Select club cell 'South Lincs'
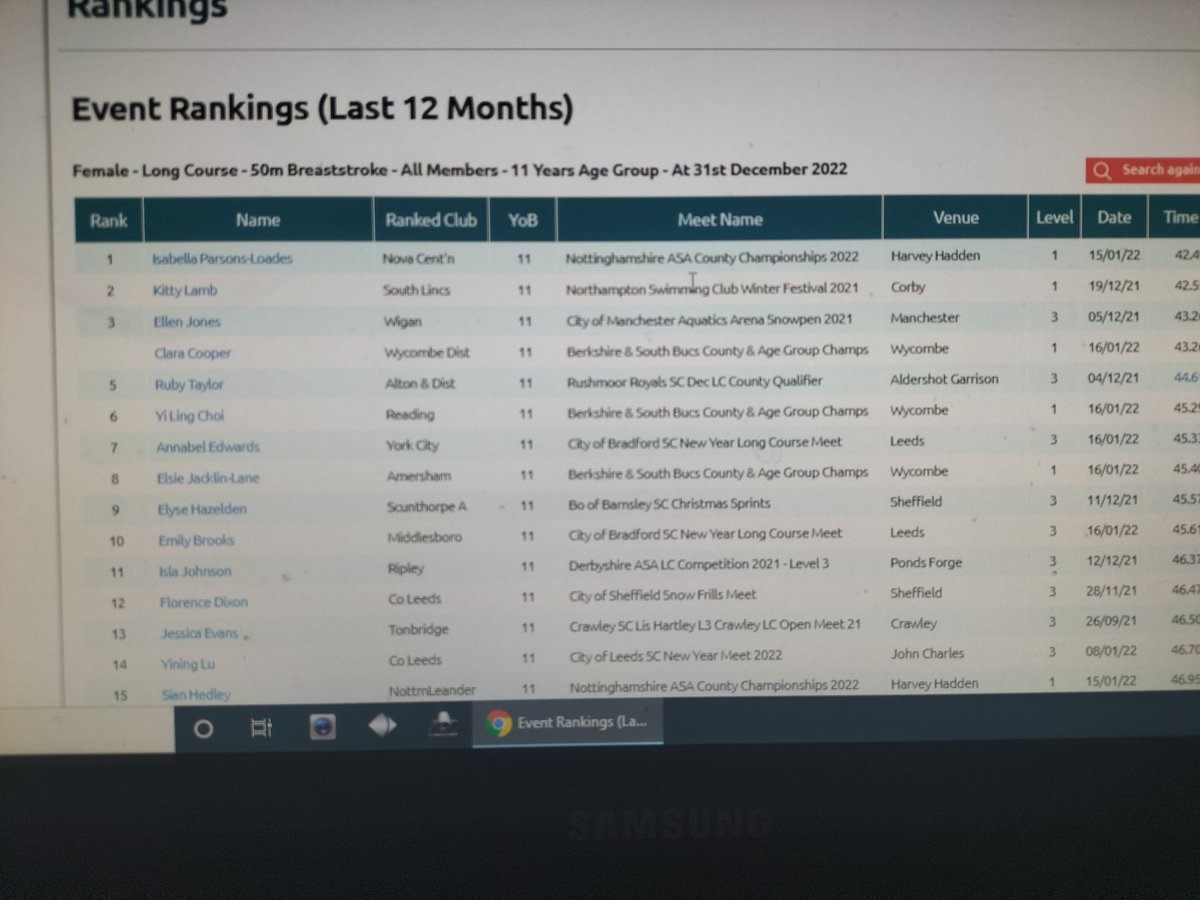 point(417,290)
